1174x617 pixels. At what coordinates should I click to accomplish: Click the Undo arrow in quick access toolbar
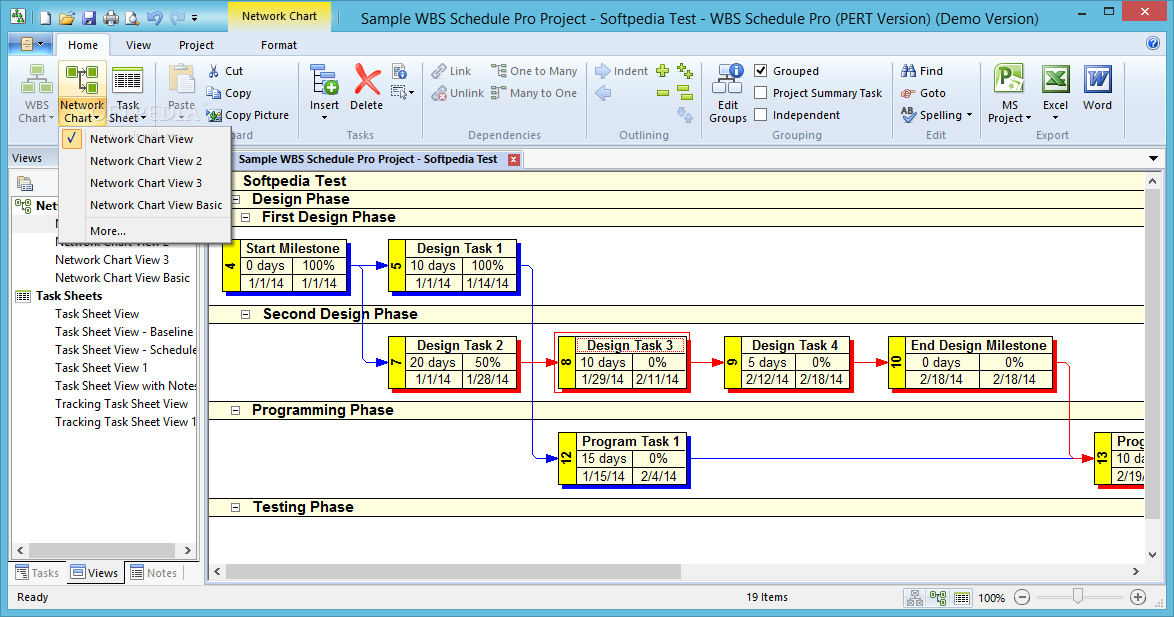[154, 17]
